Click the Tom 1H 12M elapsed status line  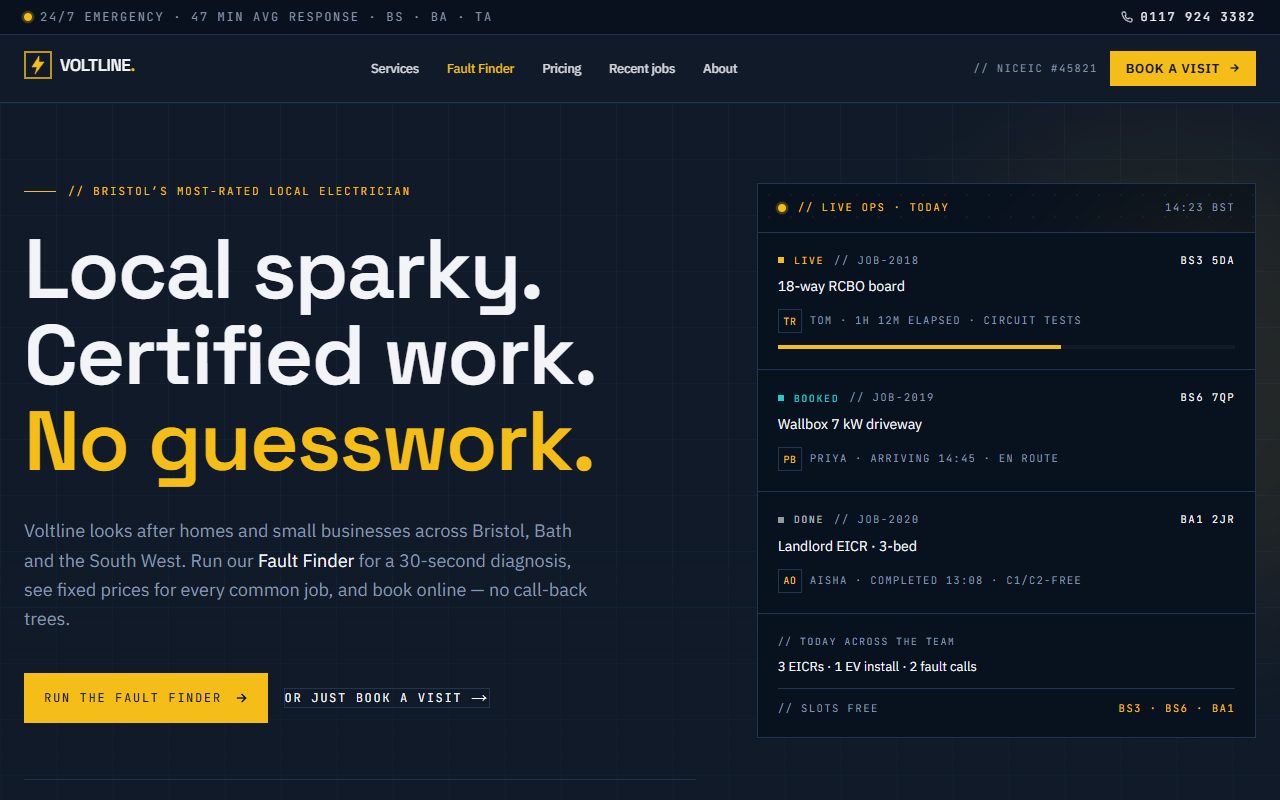pyautogui.click(x=946, y=320)
